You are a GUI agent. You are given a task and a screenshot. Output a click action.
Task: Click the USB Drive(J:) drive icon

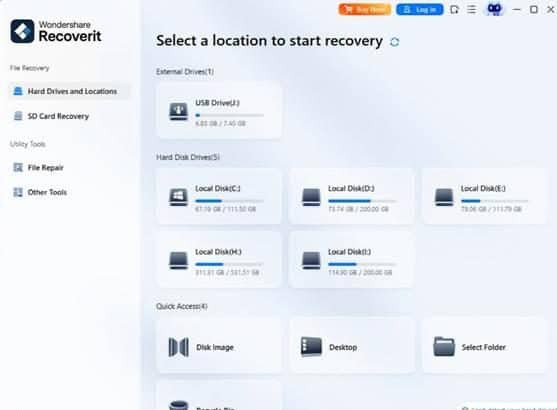178,111
